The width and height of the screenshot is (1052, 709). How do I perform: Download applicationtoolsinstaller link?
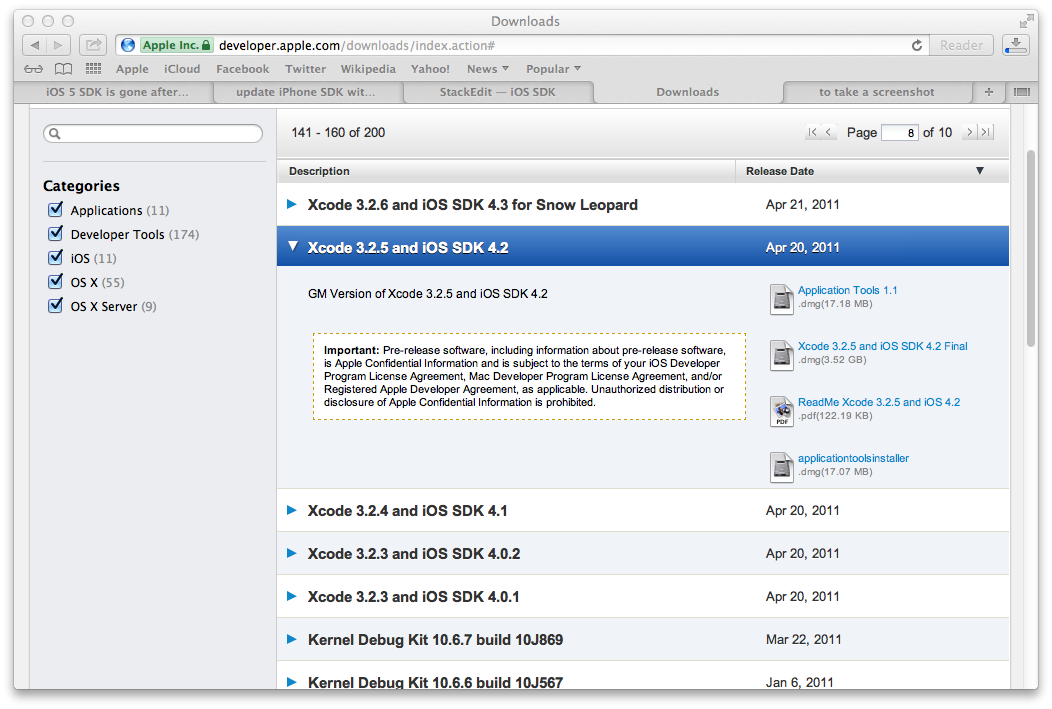click(x=853, y=458)
